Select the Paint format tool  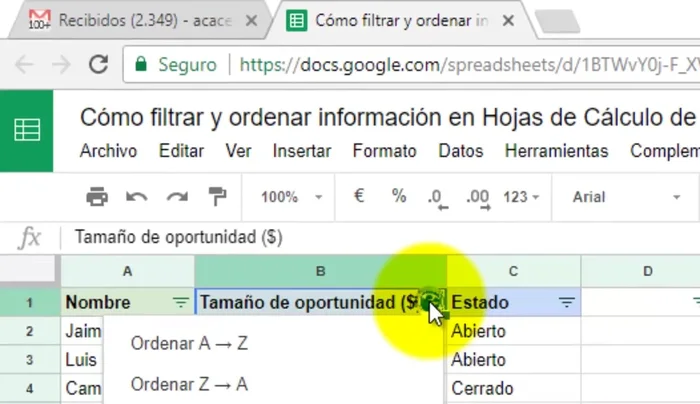(217, 197)
